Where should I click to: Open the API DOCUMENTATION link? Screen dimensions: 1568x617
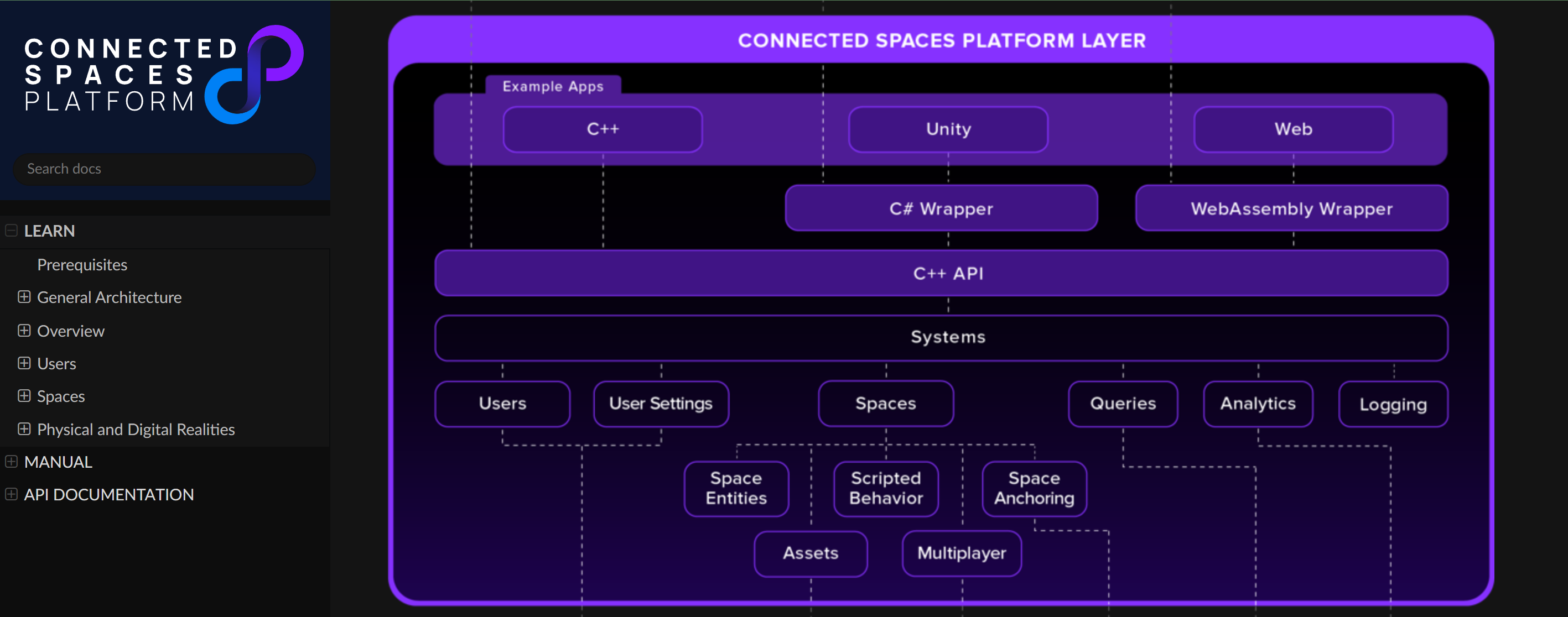[109, 494]
